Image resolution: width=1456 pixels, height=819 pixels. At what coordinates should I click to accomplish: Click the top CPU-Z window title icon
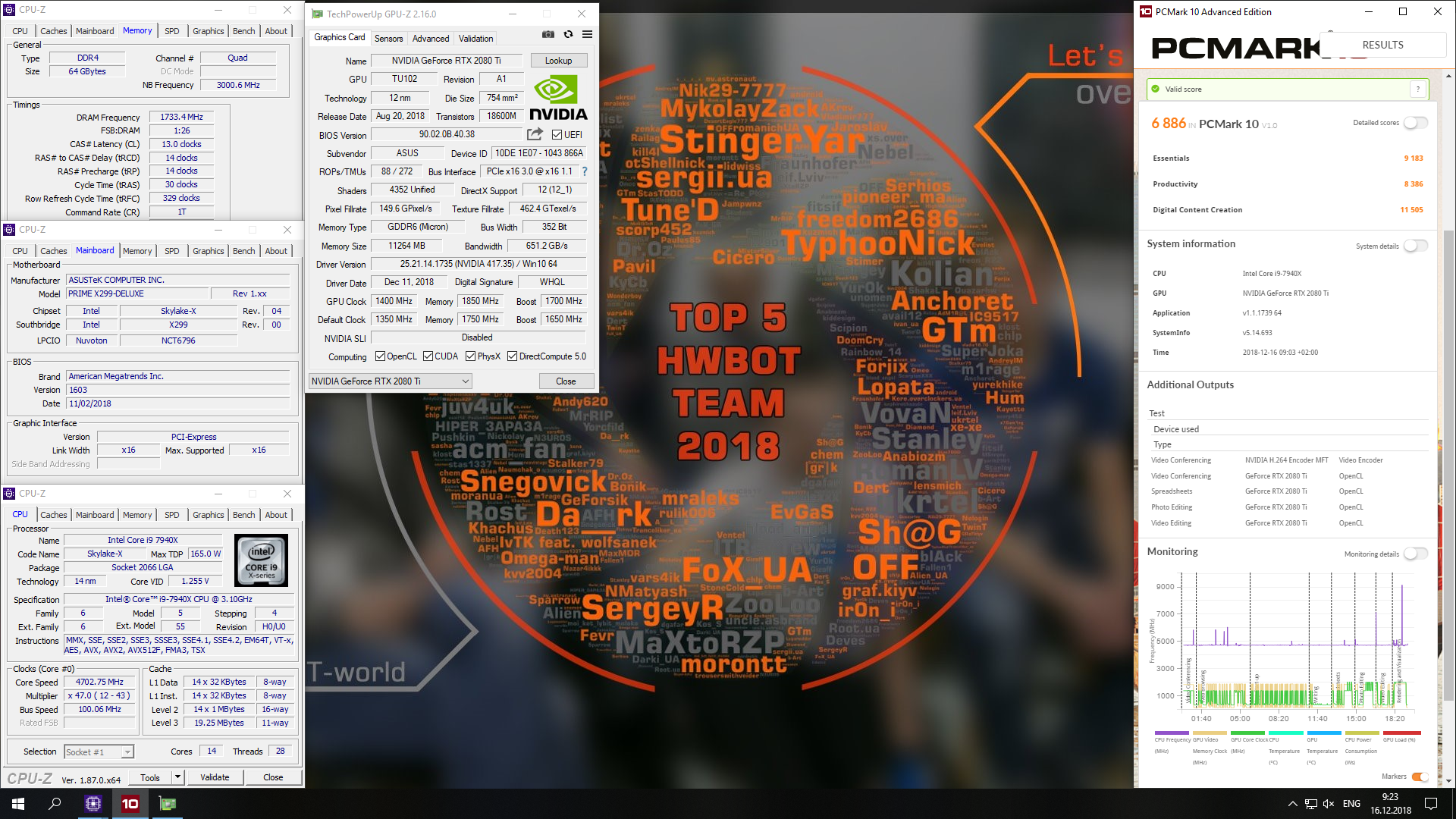(x=10, y=10)
